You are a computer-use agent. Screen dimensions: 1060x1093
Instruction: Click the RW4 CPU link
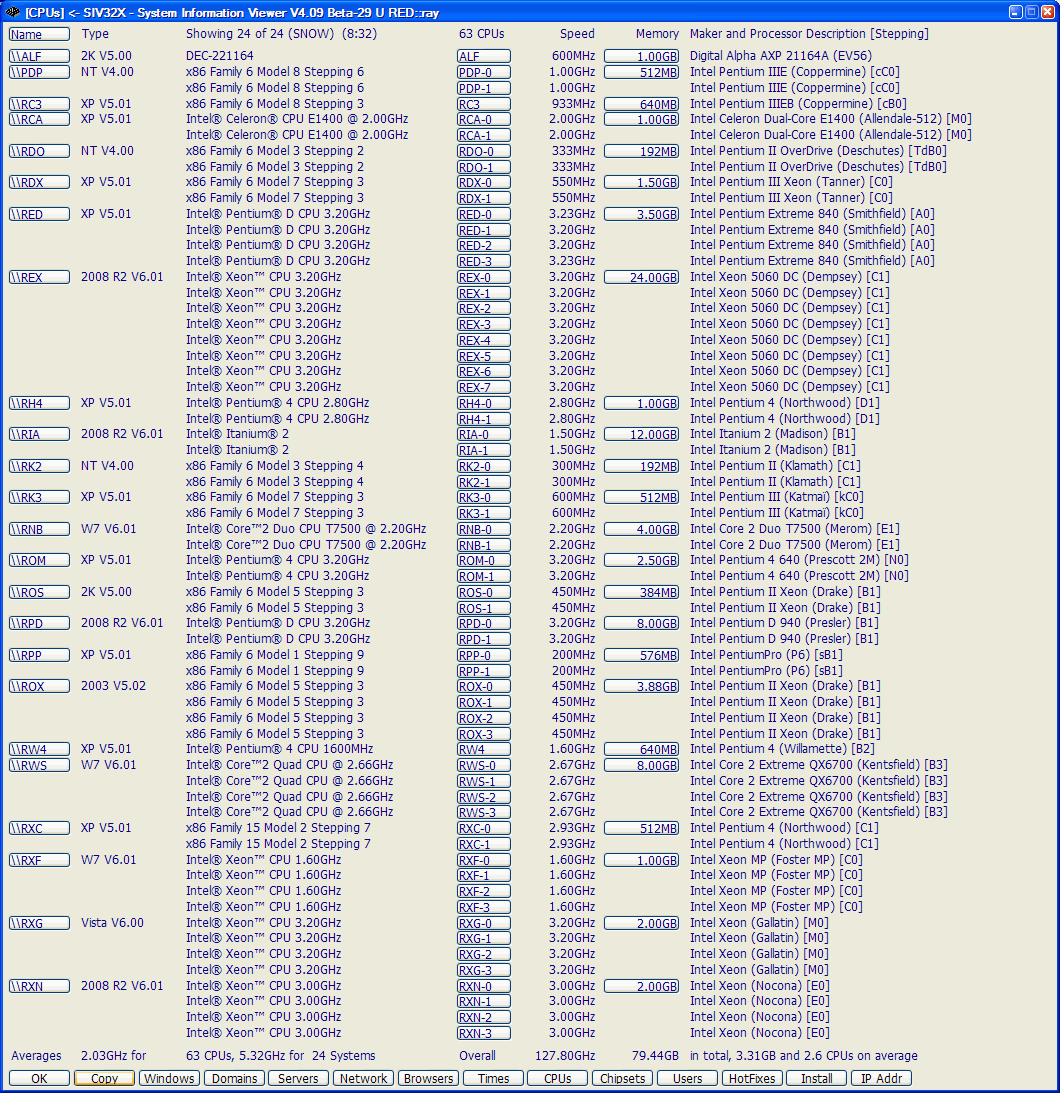coord(484,749)
